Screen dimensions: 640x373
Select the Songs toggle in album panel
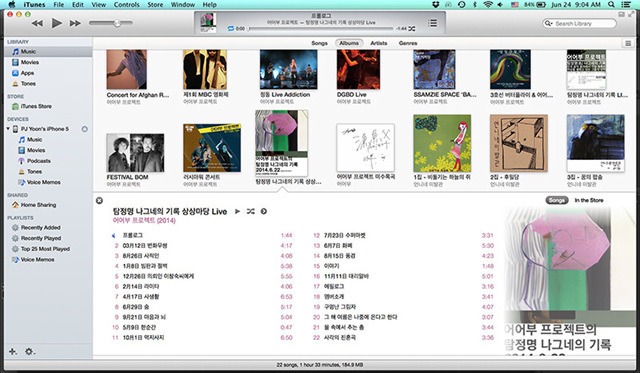[x=557, y=200]
